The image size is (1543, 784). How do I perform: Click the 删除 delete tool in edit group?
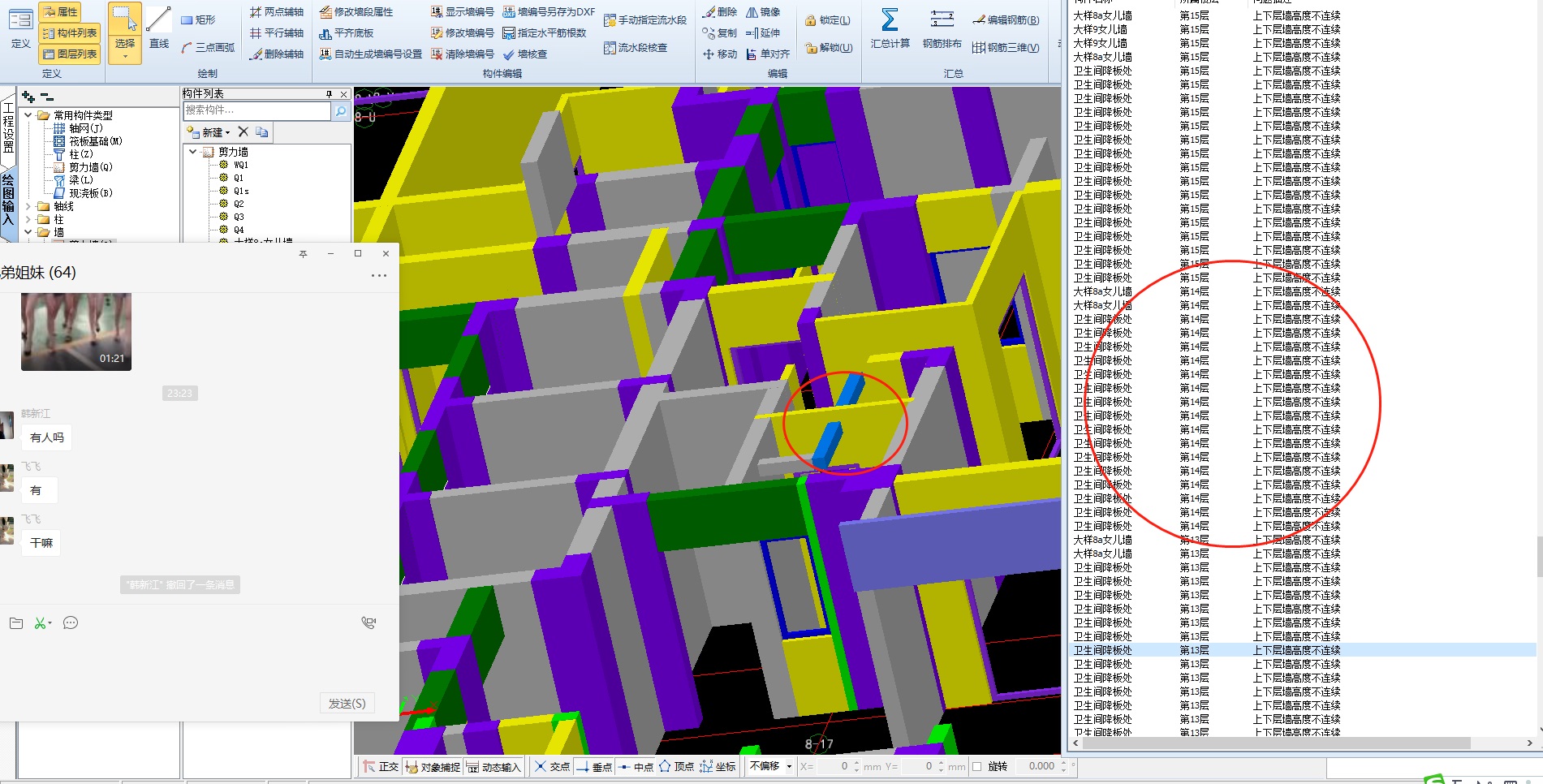720,11
